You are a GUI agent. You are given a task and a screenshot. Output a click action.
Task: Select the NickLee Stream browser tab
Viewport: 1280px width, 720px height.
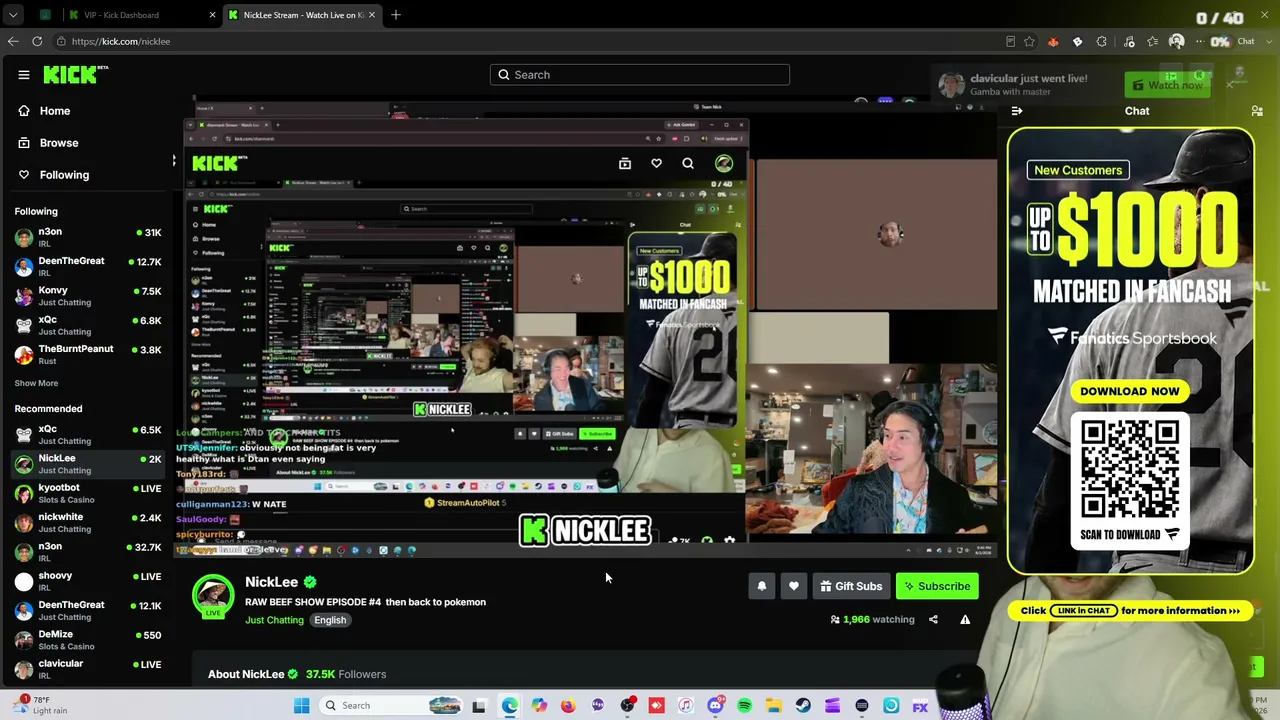tap(303, 15)
